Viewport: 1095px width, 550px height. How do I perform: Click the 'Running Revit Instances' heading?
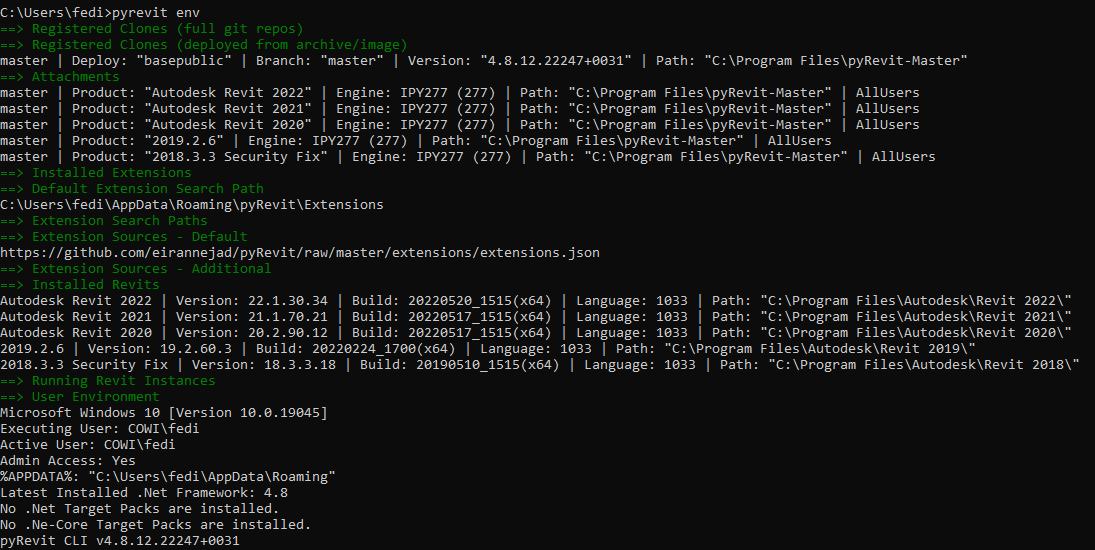tap(124, 380)
